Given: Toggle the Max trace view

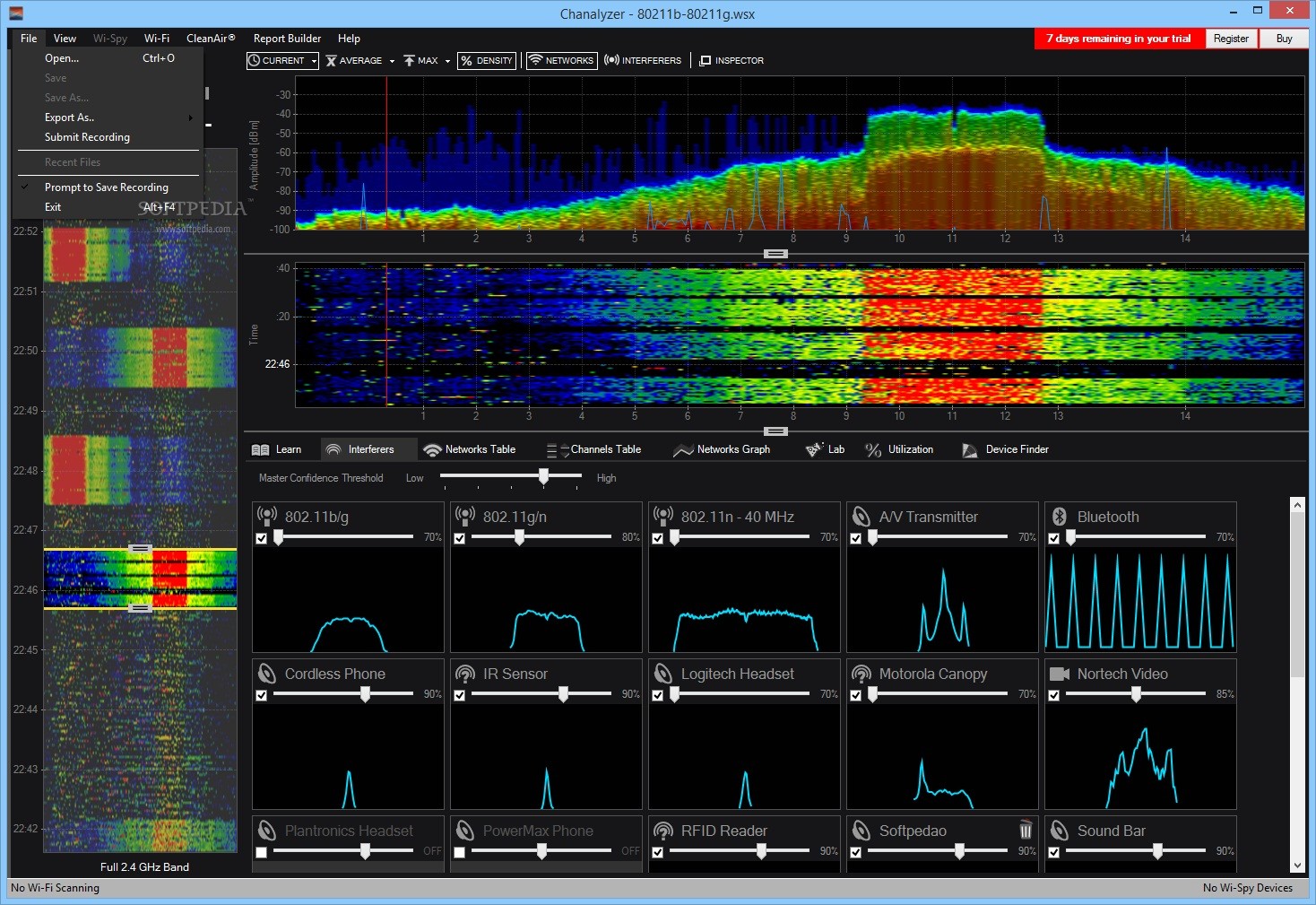Looking at the screenshot, I should (421, 60).
